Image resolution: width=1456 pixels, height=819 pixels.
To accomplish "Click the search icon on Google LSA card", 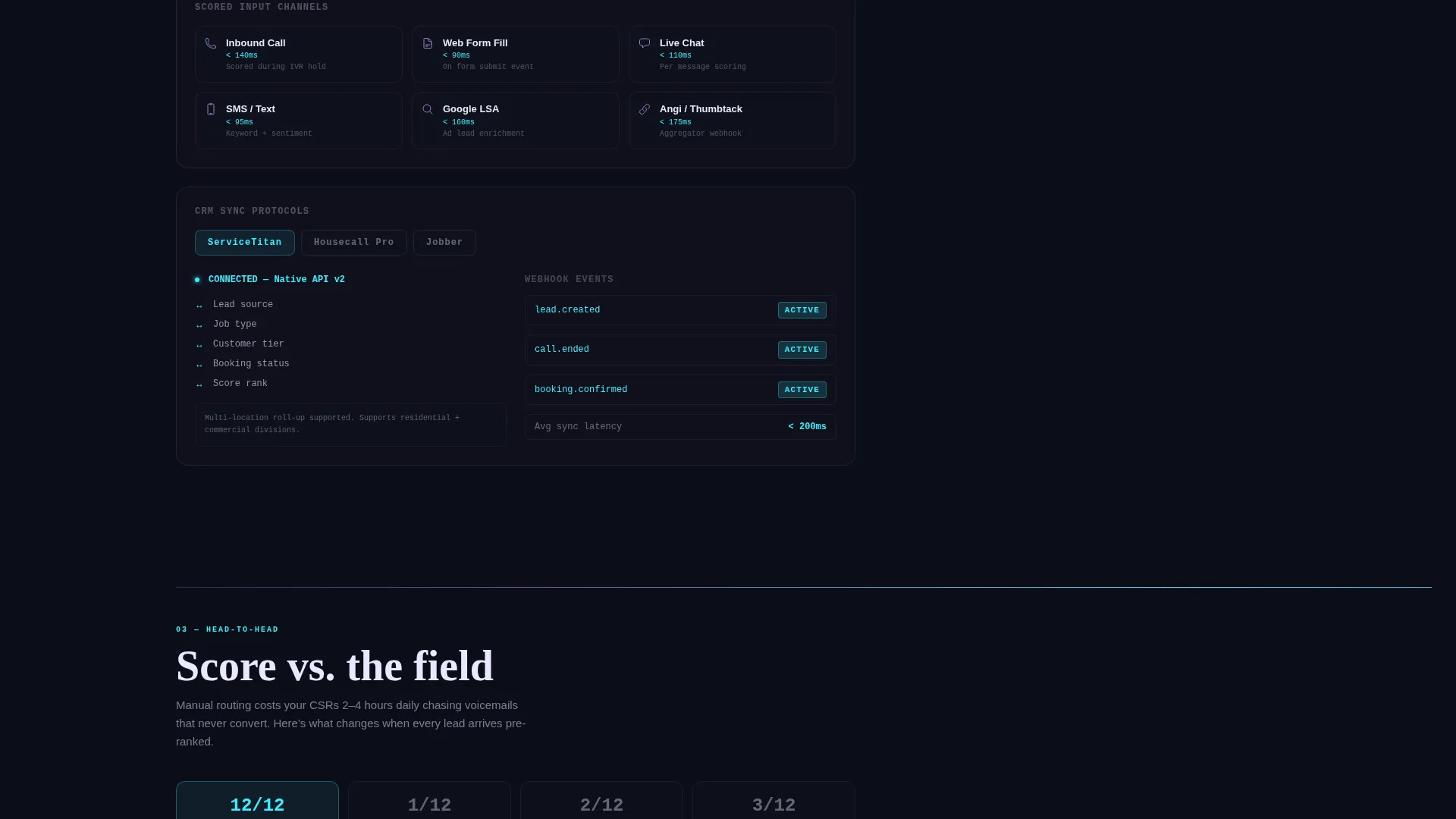I will (x=428, y=109).
